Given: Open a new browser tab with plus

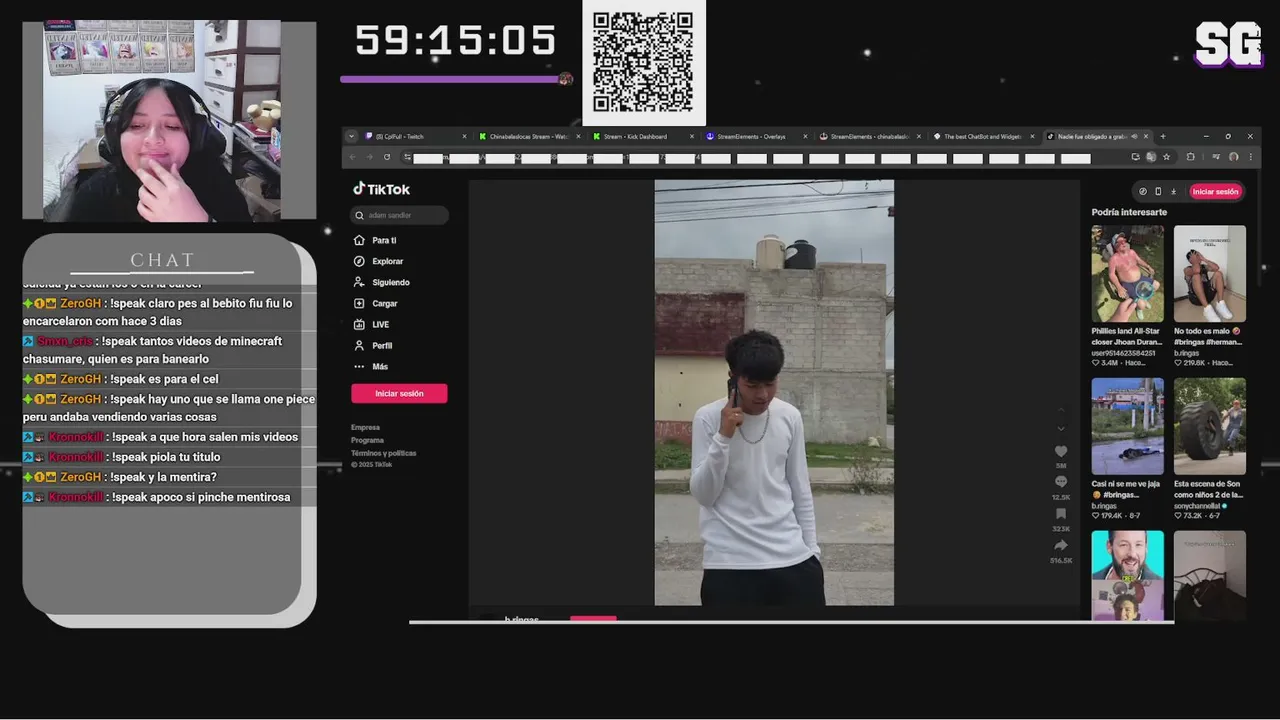Looking at the screenshot, I should [1163, 136].
